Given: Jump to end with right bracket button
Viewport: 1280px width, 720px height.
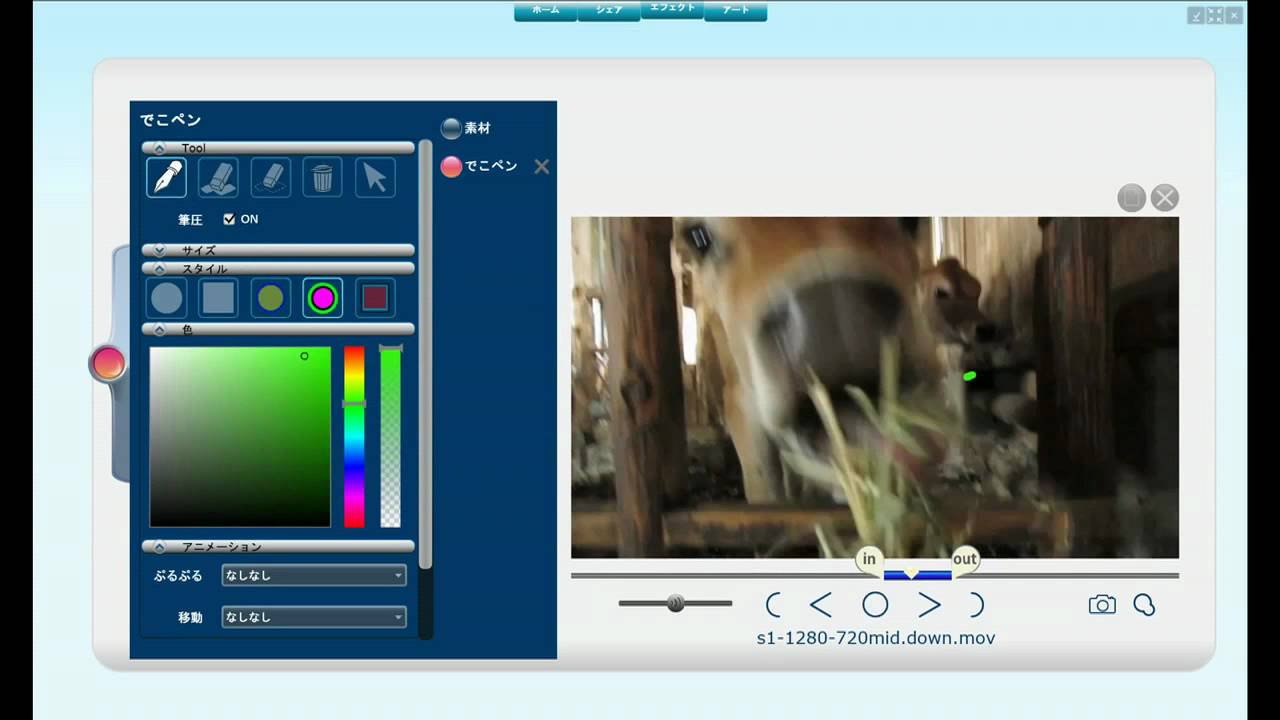Looking at the screenshot, I should [977, 604].
